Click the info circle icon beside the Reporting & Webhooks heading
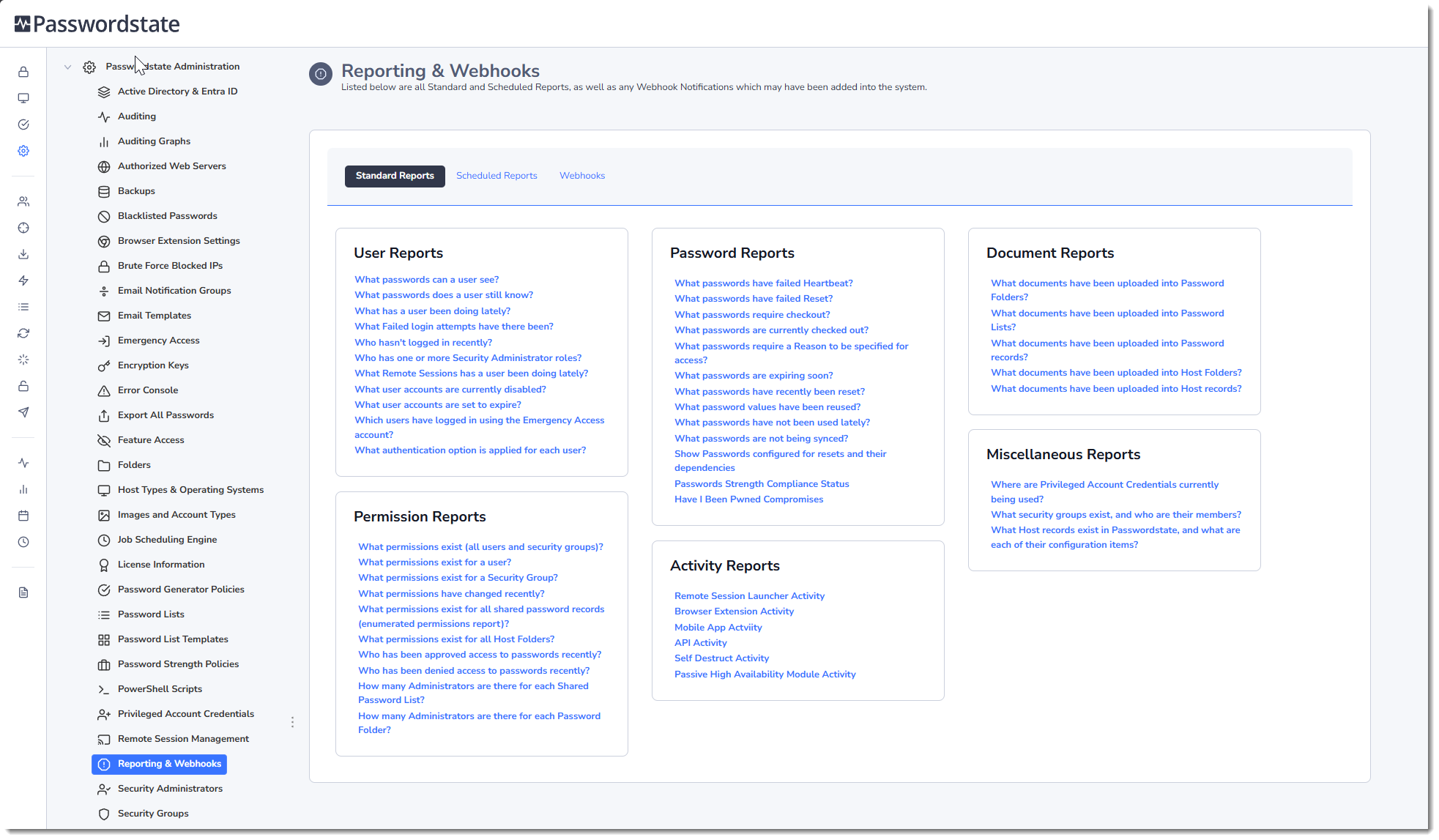This screenshot has width=1439, height=840. point(321,74)
